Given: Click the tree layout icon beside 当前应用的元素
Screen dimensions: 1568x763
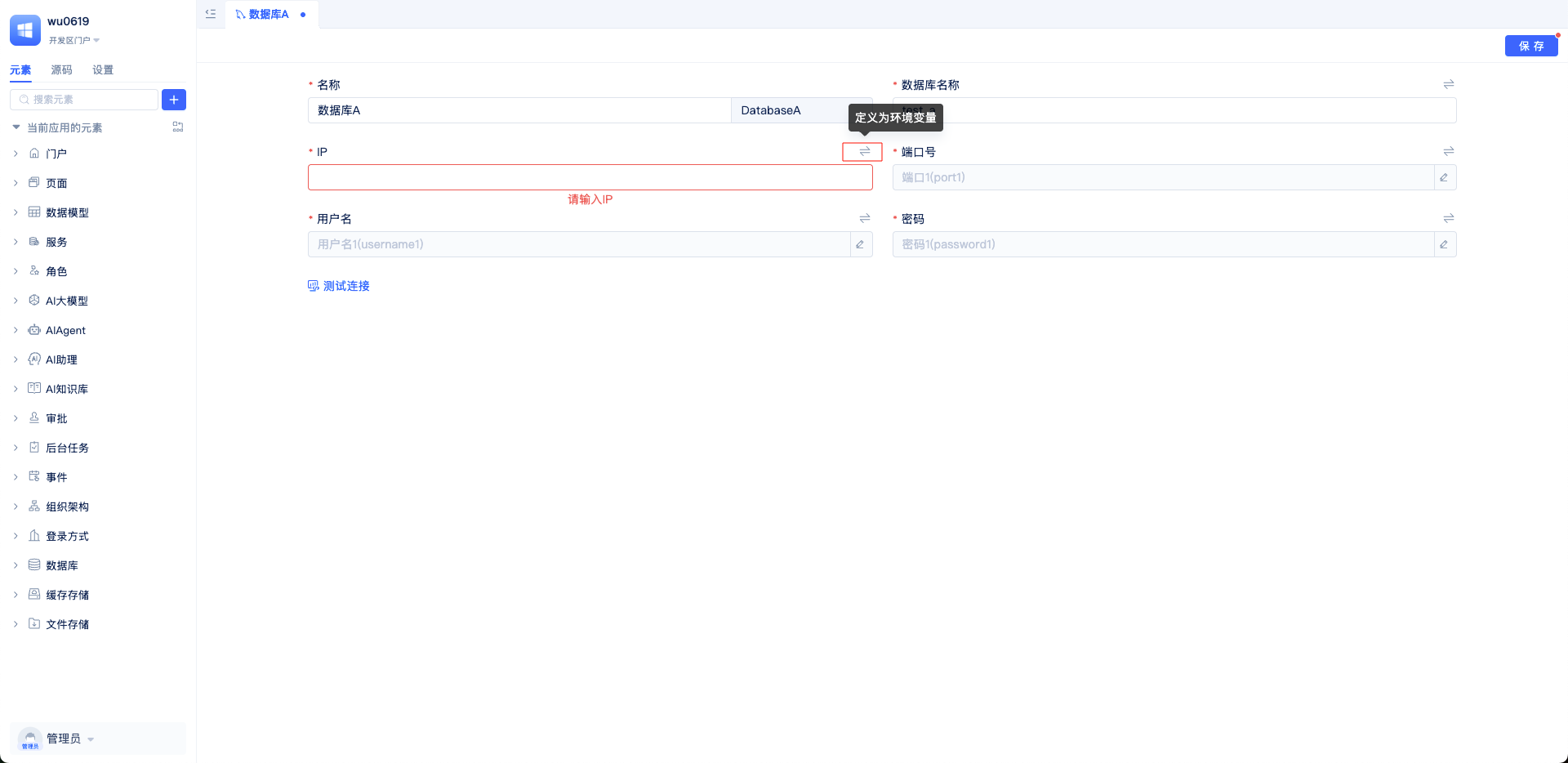Looking at the screenshot, I should coord(178,127).
